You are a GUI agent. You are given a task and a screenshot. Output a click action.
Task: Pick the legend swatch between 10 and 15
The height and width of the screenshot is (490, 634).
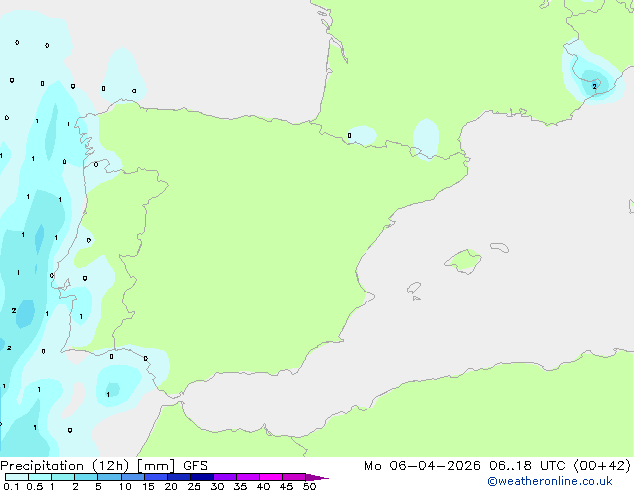pyautogui.click(x=132, y=477)
